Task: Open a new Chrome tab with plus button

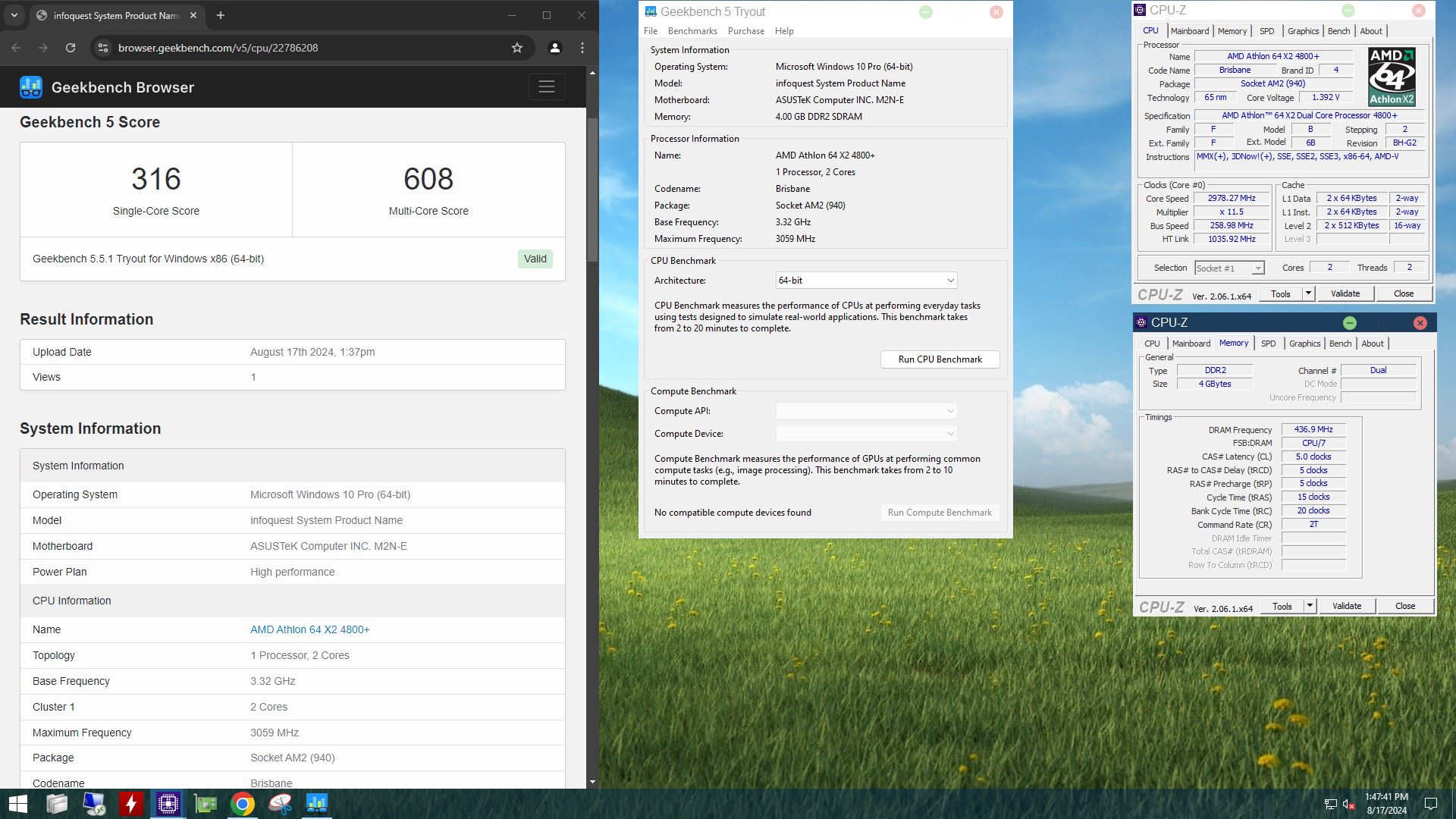Action: click(x=221, y=15)
